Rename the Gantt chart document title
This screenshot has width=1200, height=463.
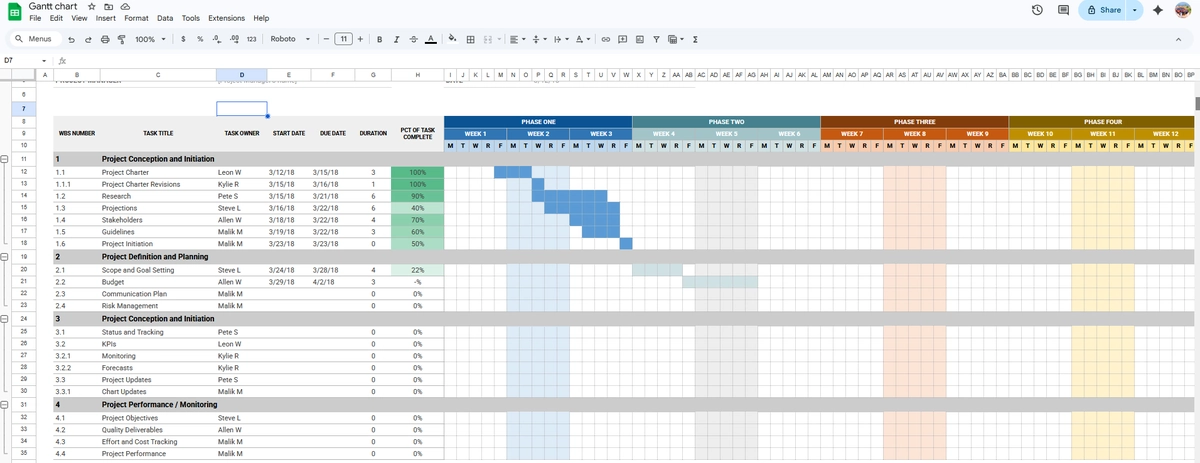[x=55, y=6]
